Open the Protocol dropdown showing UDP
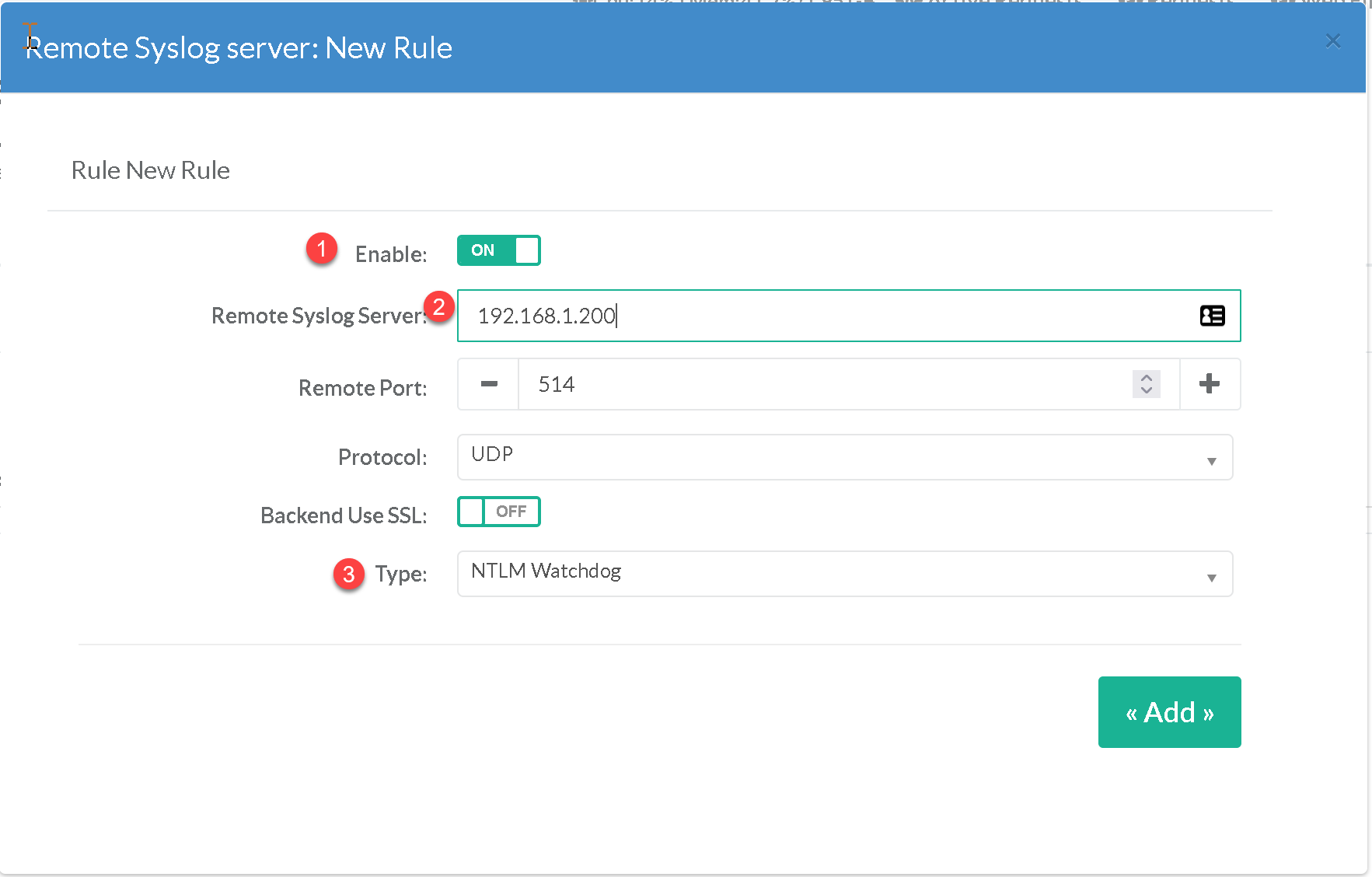The height and width of the screenshot is (877, 1372). click(x=844, y=457)
